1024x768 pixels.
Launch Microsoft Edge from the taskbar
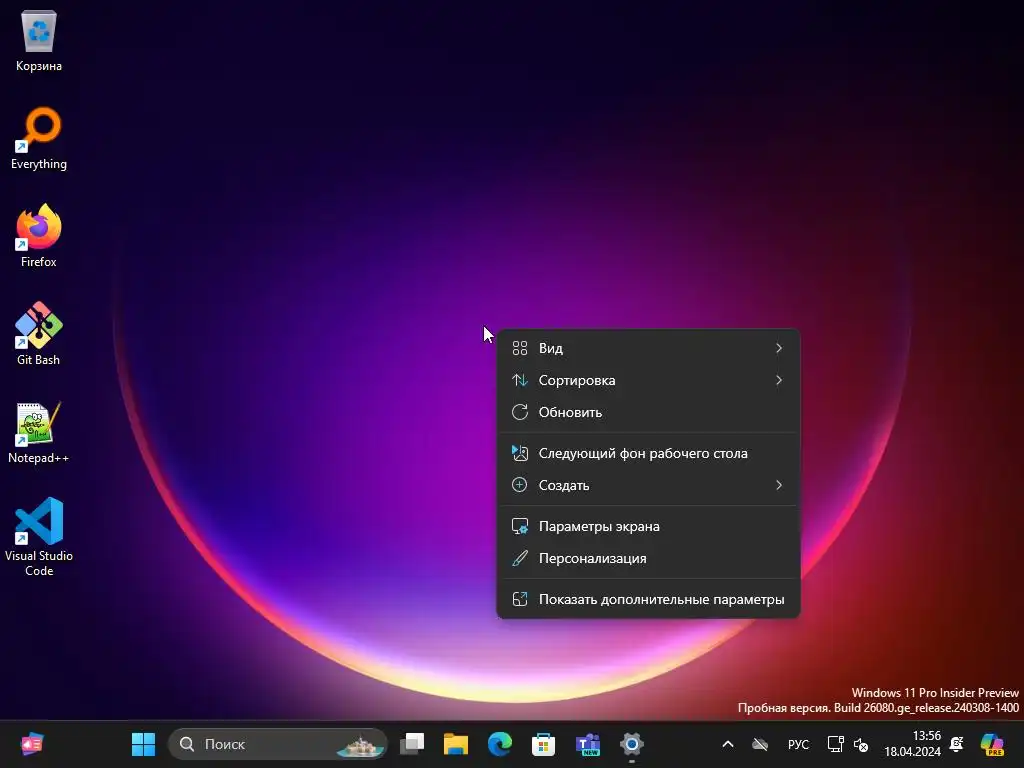click(500, 744)
